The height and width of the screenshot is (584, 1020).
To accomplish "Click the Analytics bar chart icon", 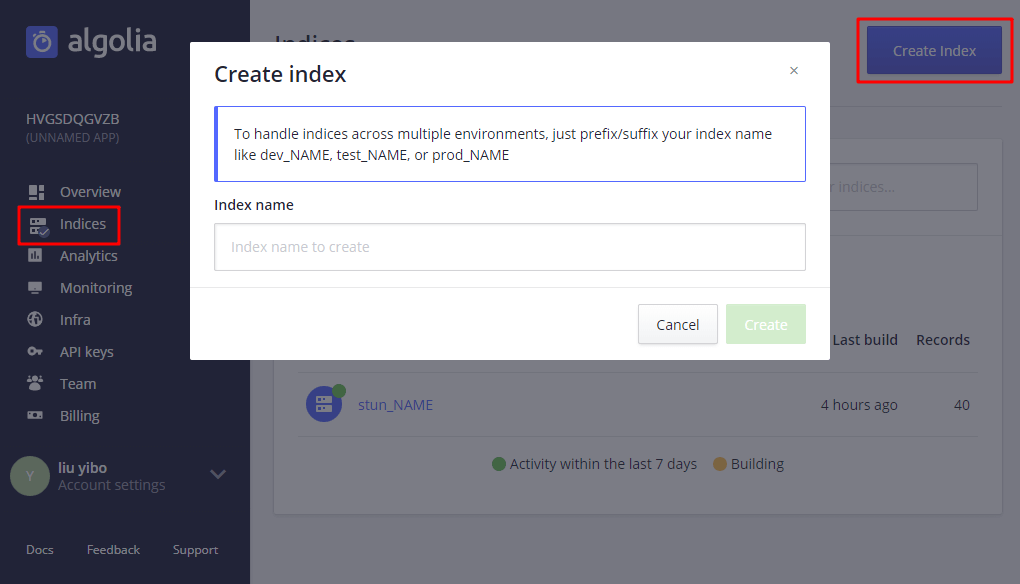I will click(x=35, y=256).
